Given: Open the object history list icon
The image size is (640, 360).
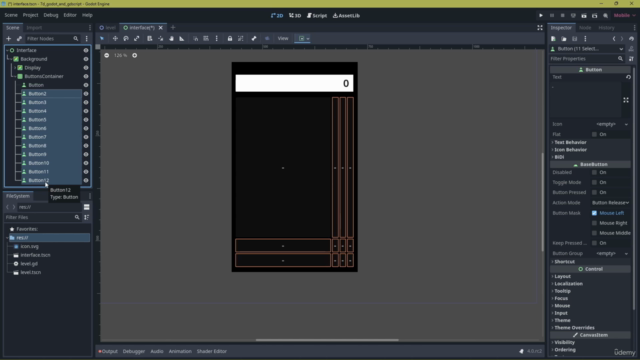Looking at the screenshot, I should coord(631,39).
